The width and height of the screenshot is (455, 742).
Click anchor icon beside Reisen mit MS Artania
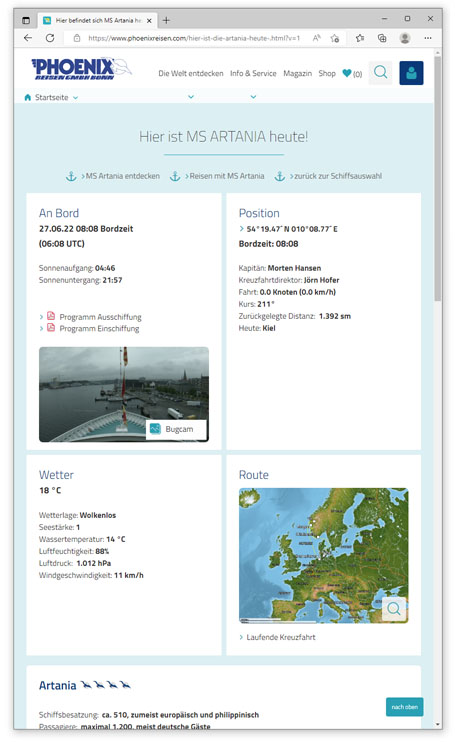(175, 177)
